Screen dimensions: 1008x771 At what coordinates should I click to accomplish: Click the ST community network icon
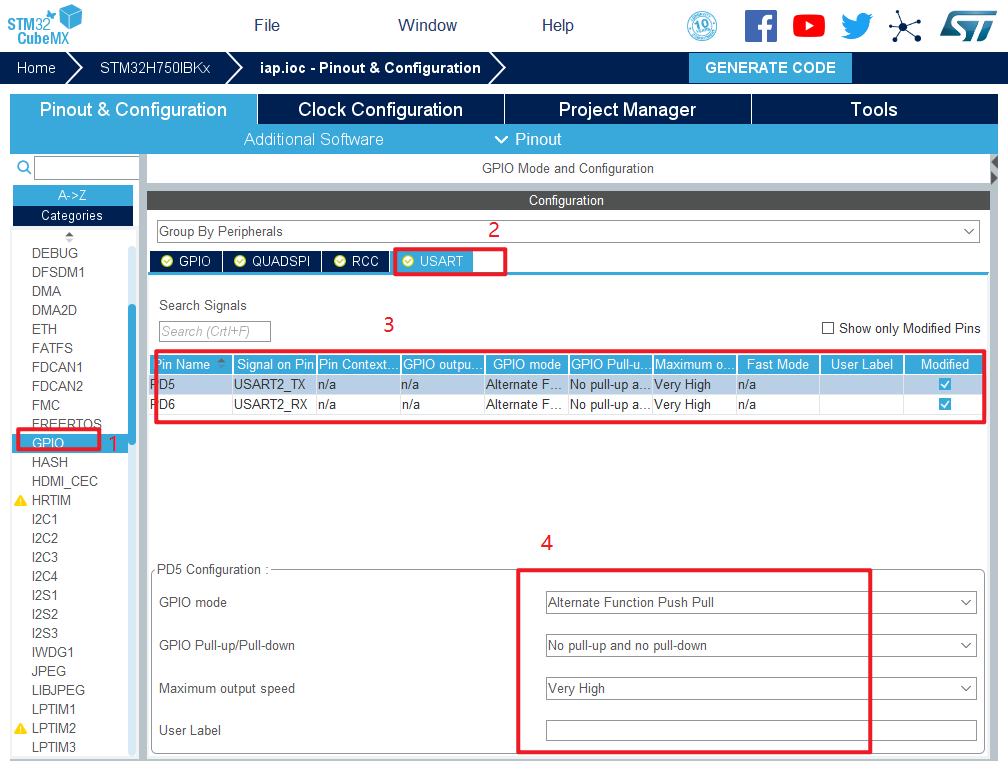click(905, 26)
